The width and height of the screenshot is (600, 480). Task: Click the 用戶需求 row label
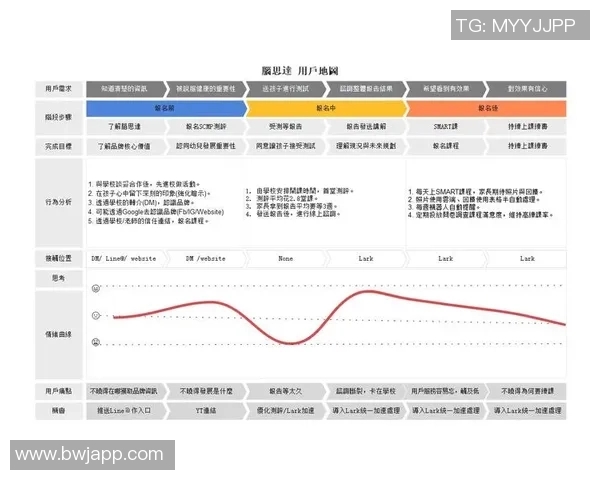[59, 89]
